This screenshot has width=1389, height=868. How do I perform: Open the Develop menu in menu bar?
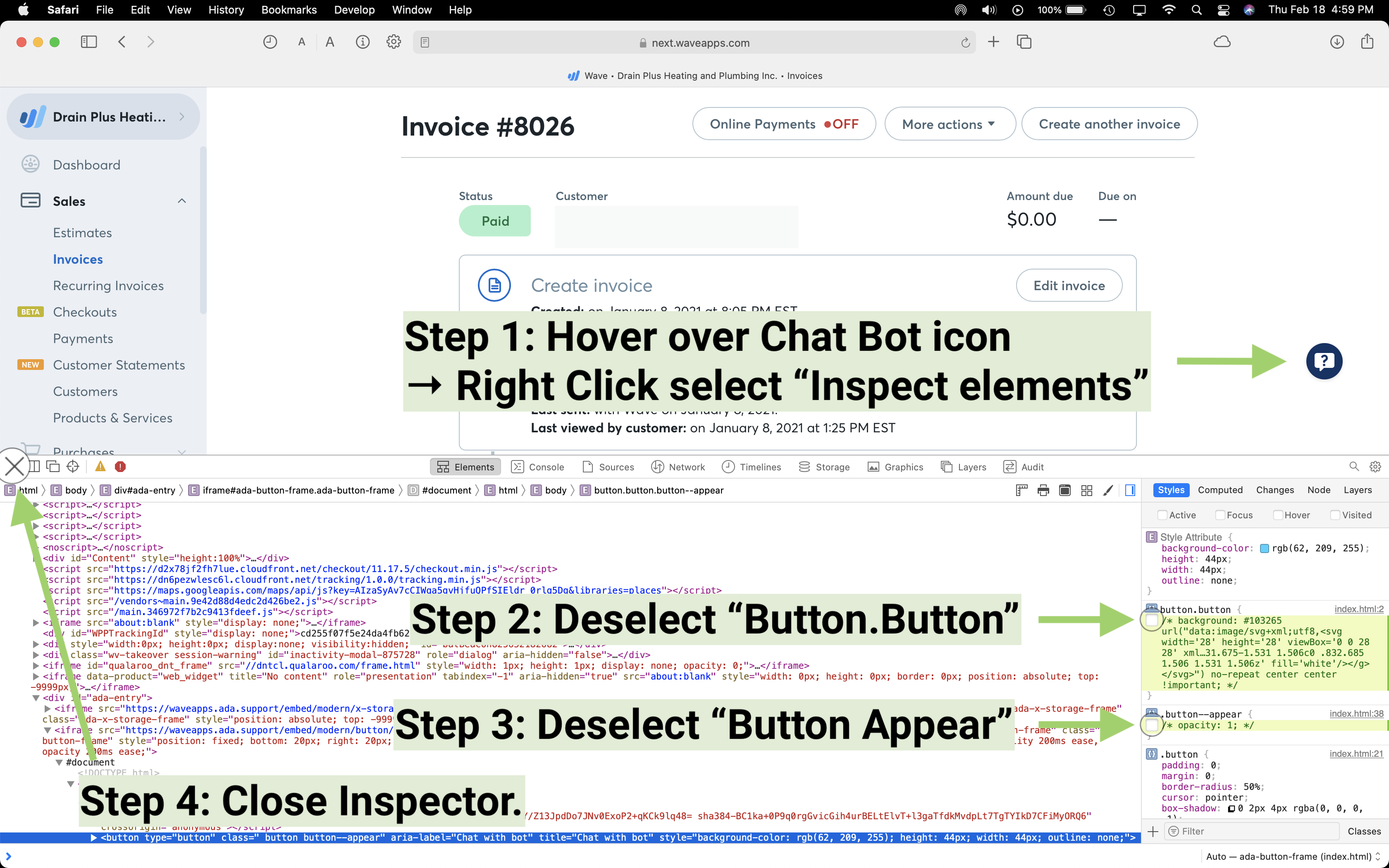(354, 10)
